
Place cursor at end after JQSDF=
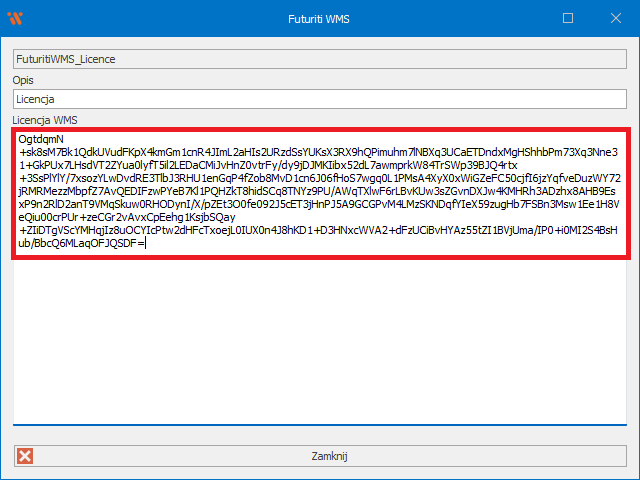147,243
